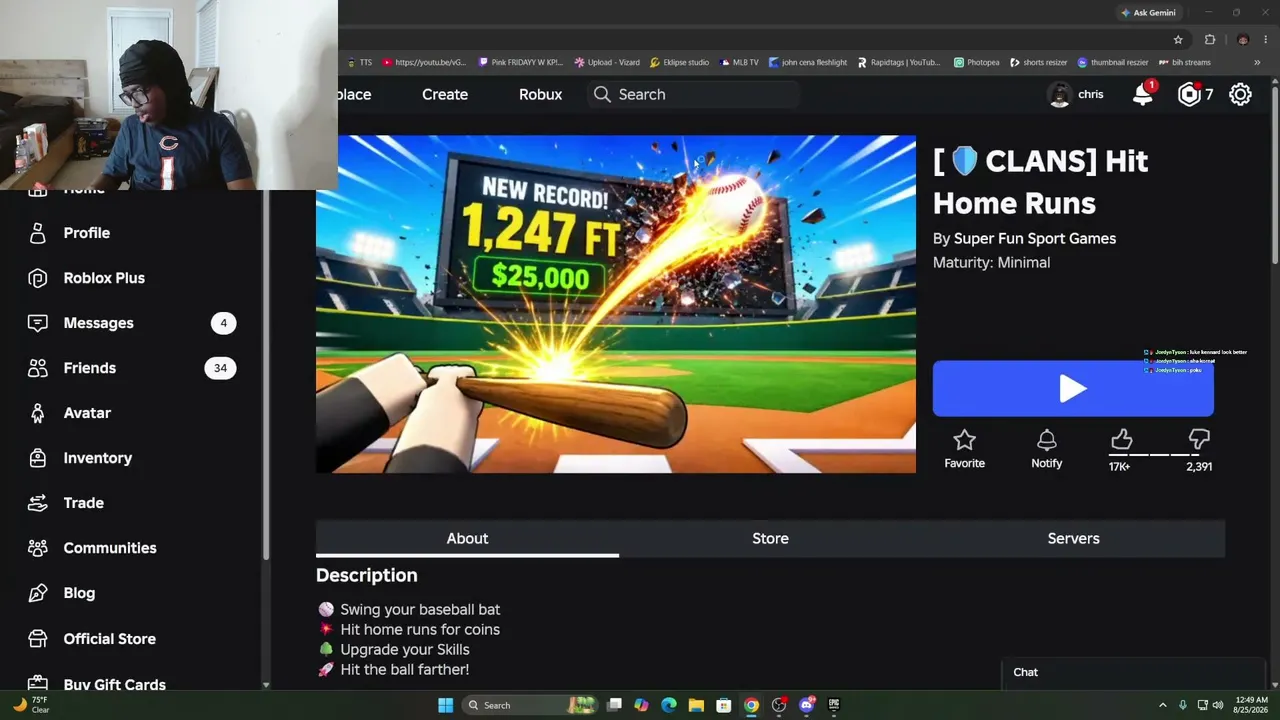Image resolution: width=1280 pixels, height=720 pixels.
Task: Open the Blog pencil icon
Action: coord(38,593)
